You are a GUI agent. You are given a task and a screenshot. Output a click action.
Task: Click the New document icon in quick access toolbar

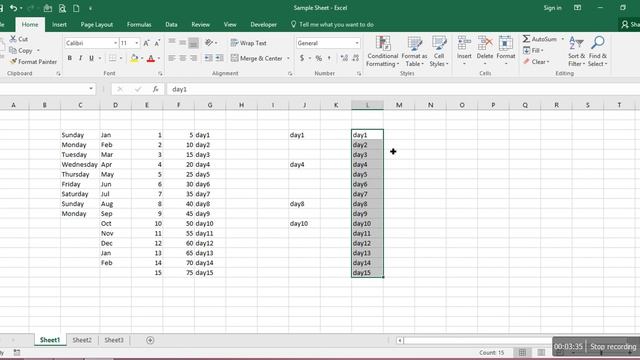click(76, 8)
